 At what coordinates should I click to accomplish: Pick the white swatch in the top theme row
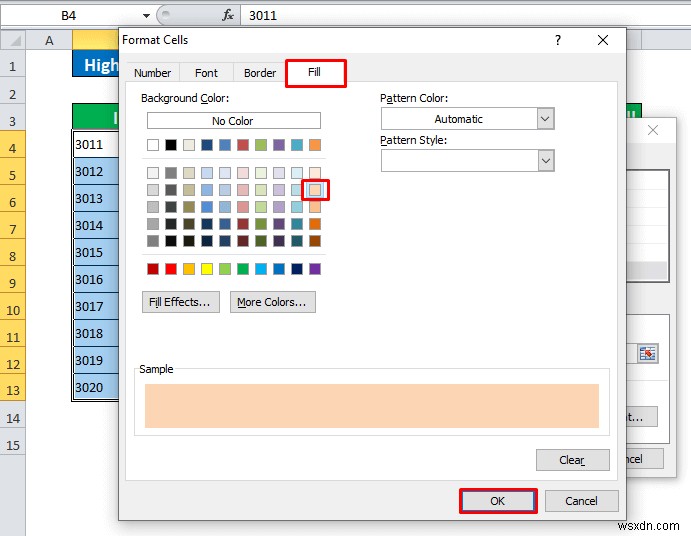pyautogui.click(x=153, y=145)
